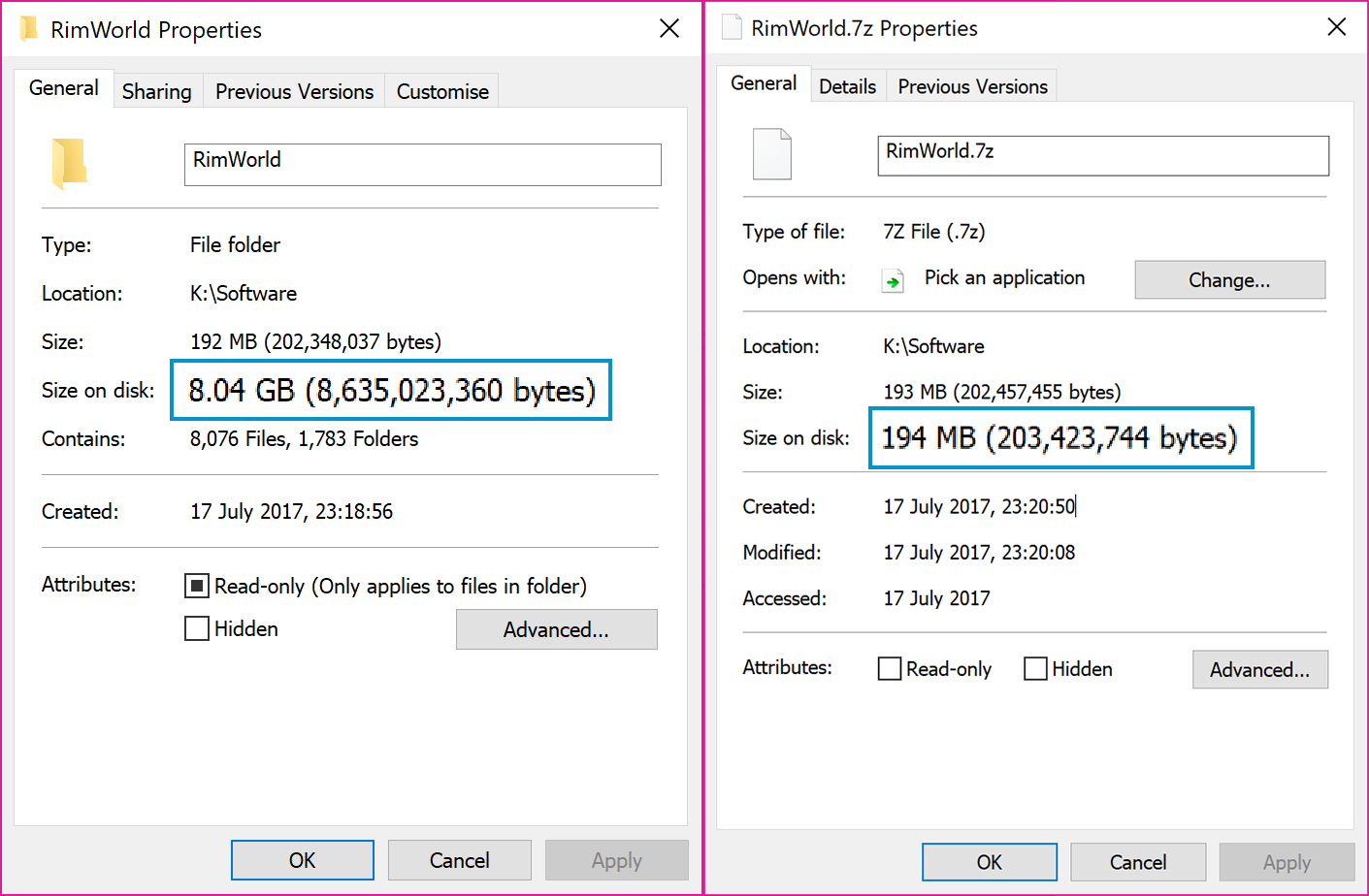1369x896 pixels.
Task: Click the 8,076 Files, 1,783 Folders text
Action: click(x=304, y=438)
